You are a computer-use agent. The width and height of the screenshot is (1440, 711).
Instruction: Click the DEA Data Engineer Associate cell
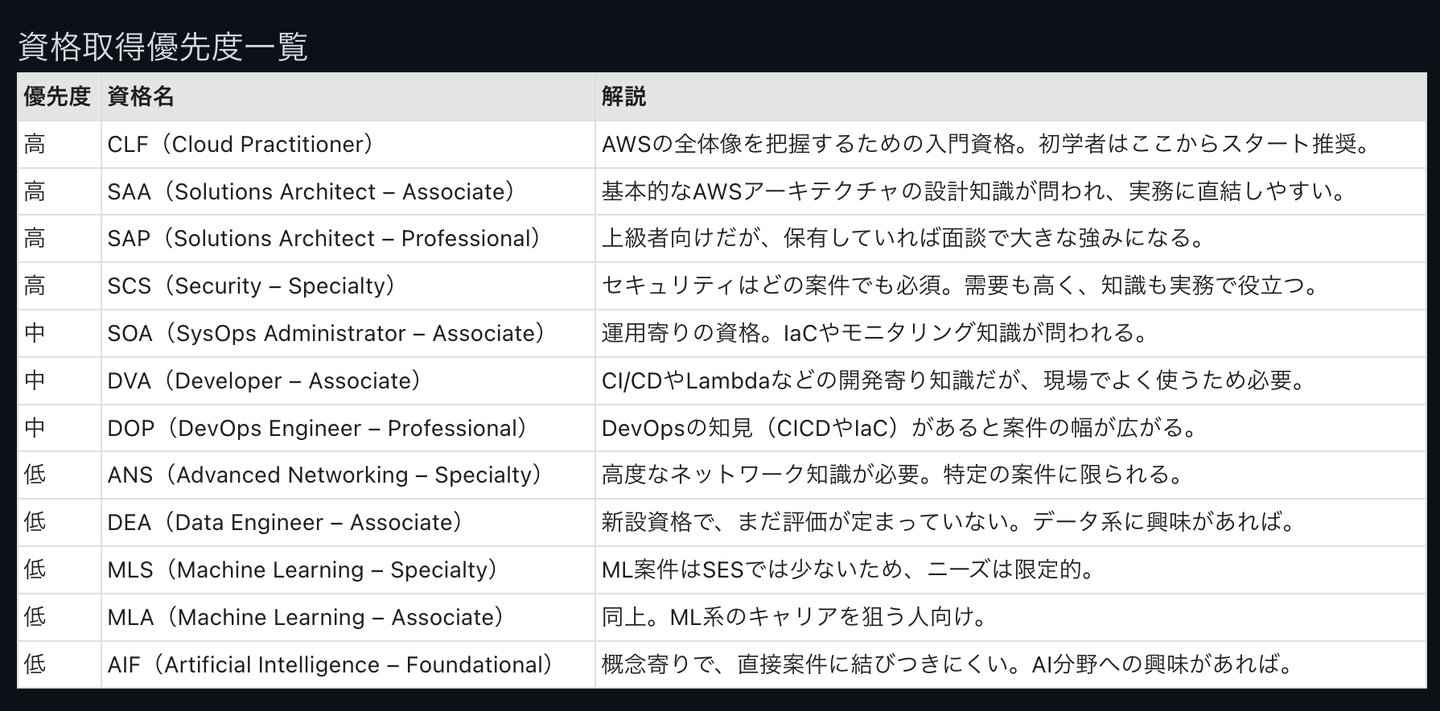pos(285,522)
